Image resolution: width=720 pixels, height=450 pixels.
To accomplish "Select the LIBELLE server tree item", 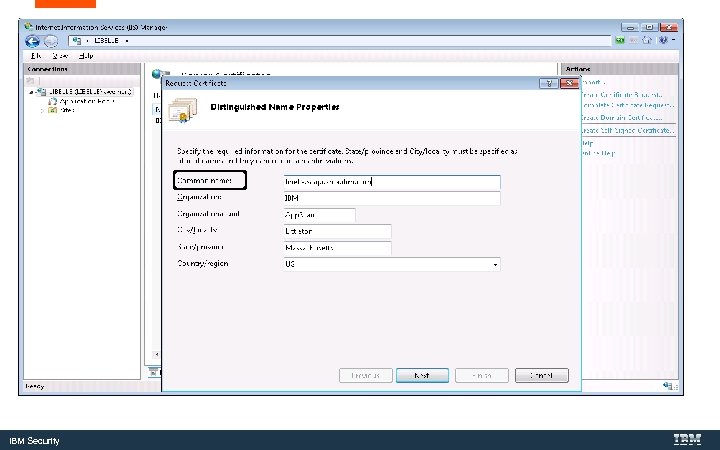I will [90, 92].
